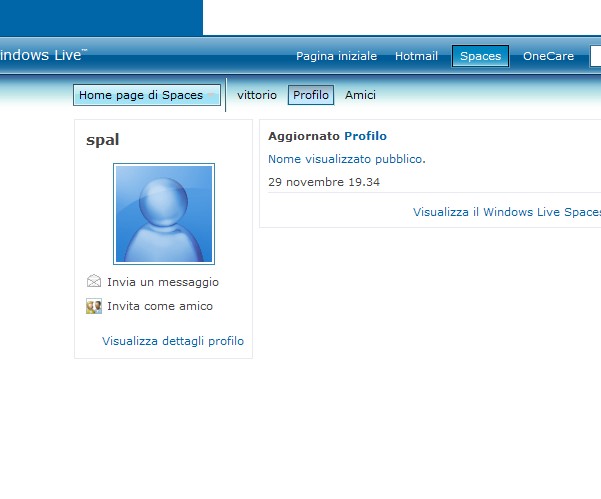This screenshot has height=499, width=601.
Task: Click the blue avatar profile picture
Action: (164, 214)
